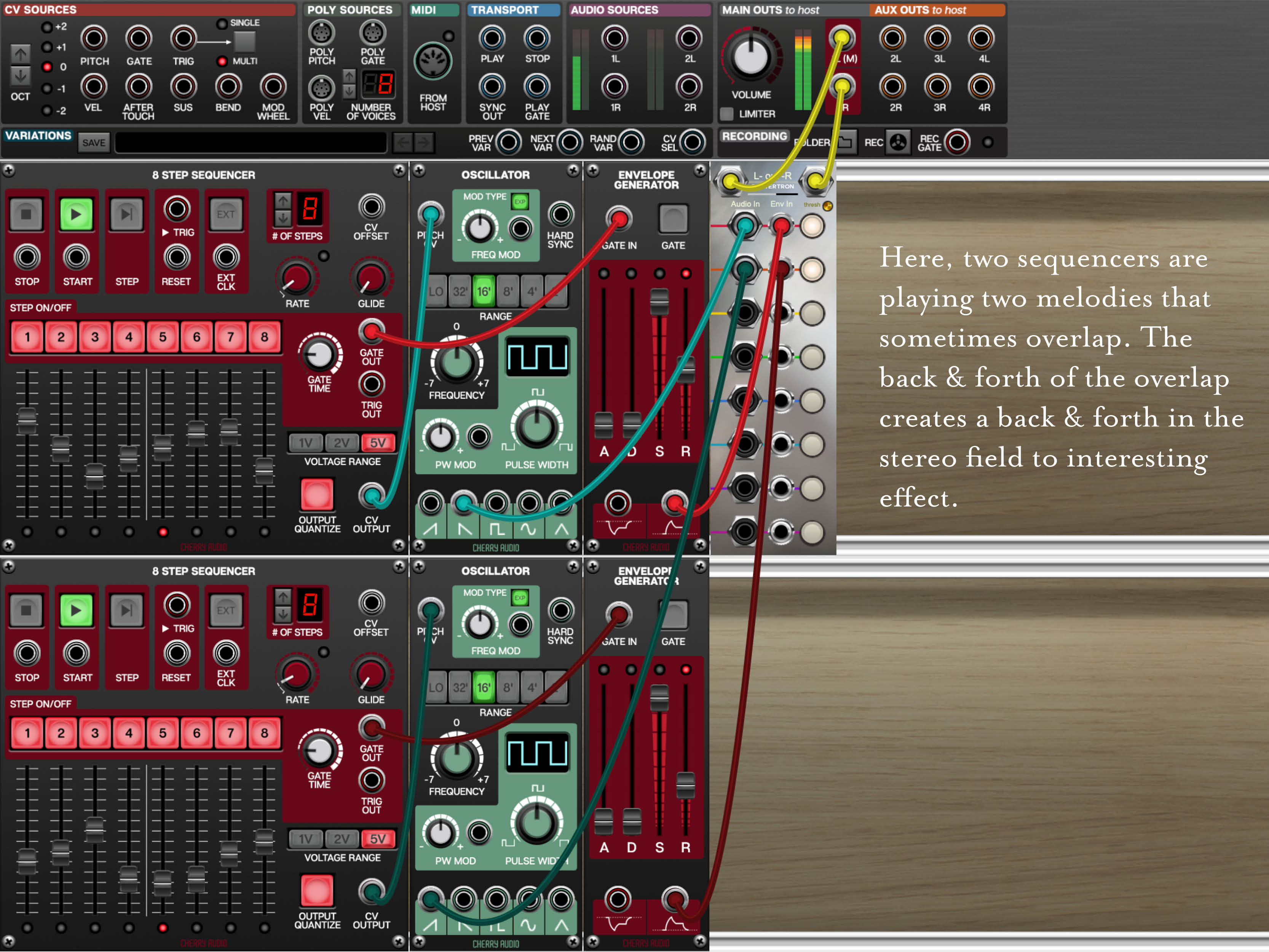Increase top sequencer's number of steps

pyautogui.click(x=283, y=201)
